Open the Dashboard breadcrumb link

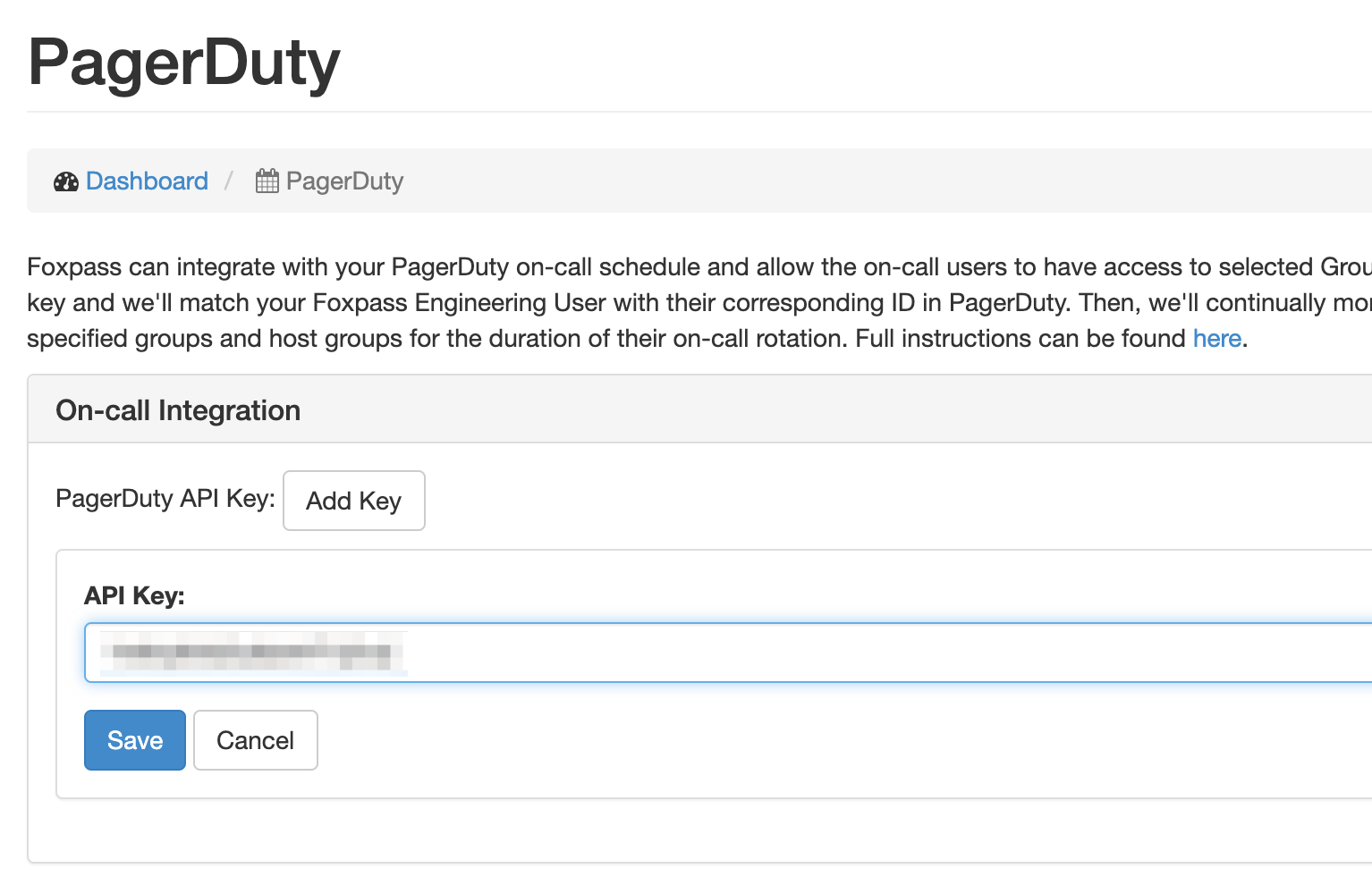[147, 181]
